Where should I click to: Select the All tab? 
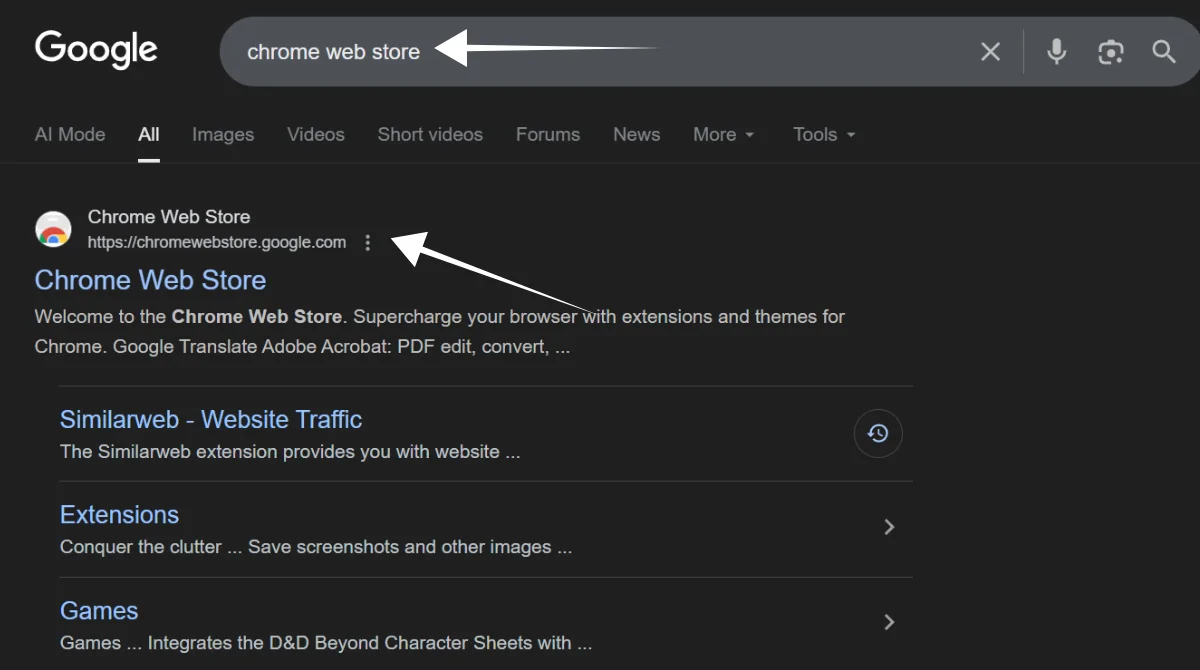pyautogui.click(x=149, y=135)
